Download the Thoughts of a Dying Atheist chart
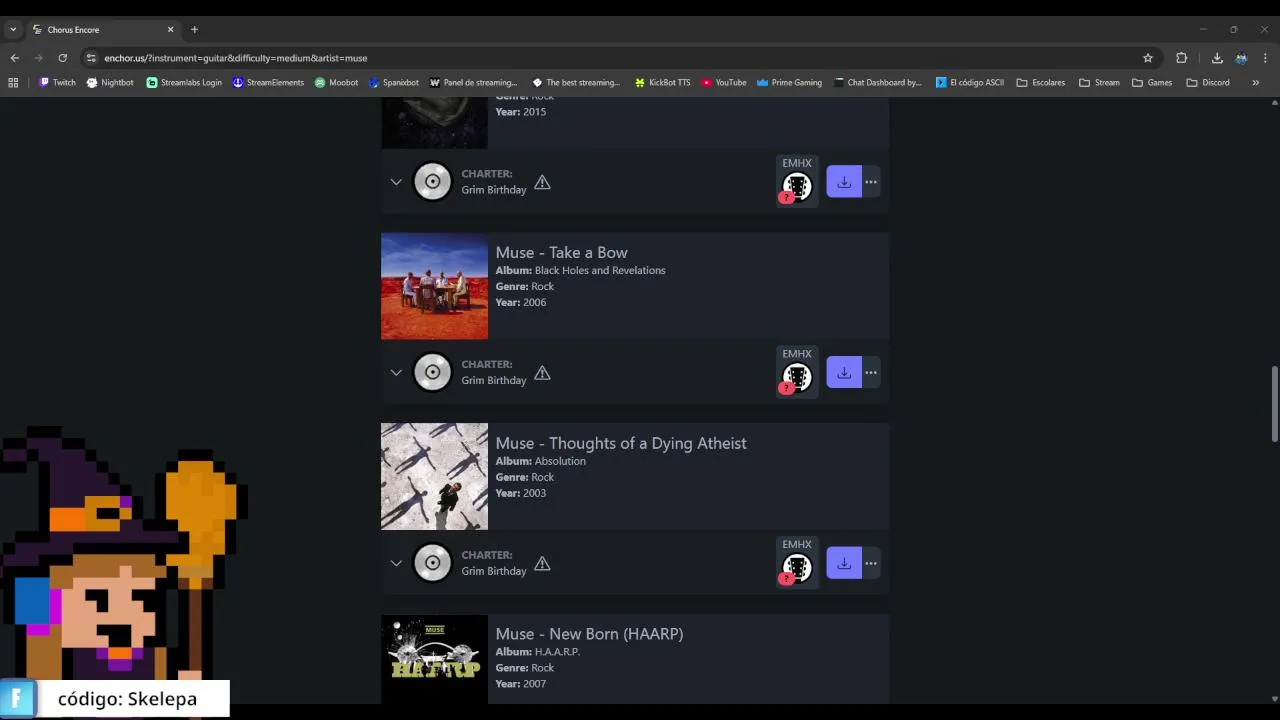Screen dimensions: 1280x720 pyautogui.click(x=844, y=563)
